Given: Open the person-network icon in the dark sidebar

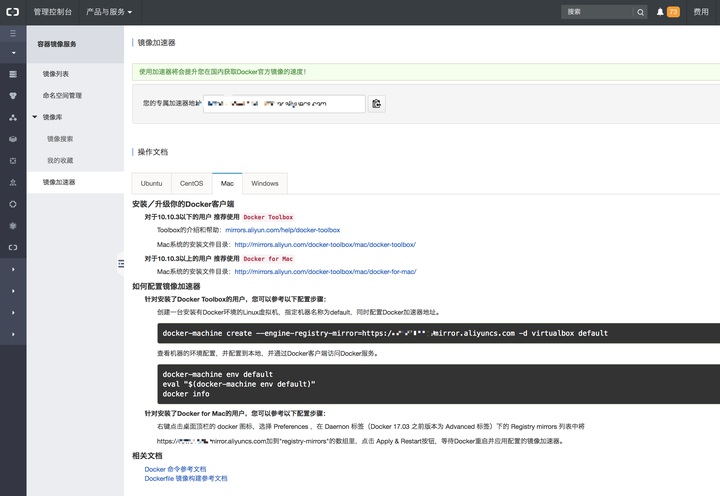Looking at the screenshot, I should (x=13, y=182).
